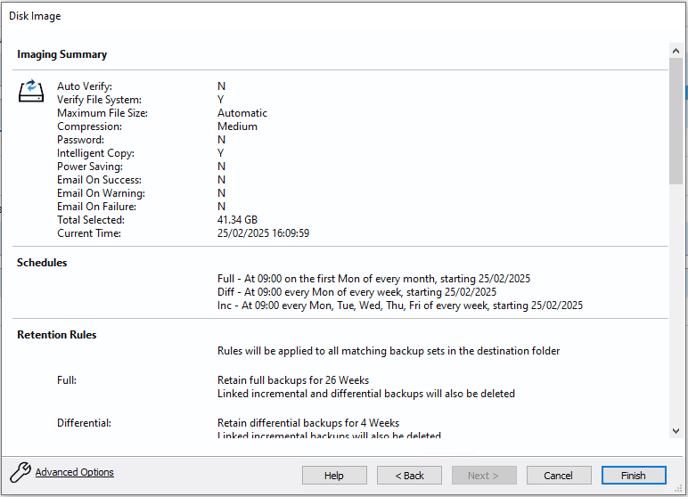Select the Retention Rules heading

pos(57,335)
